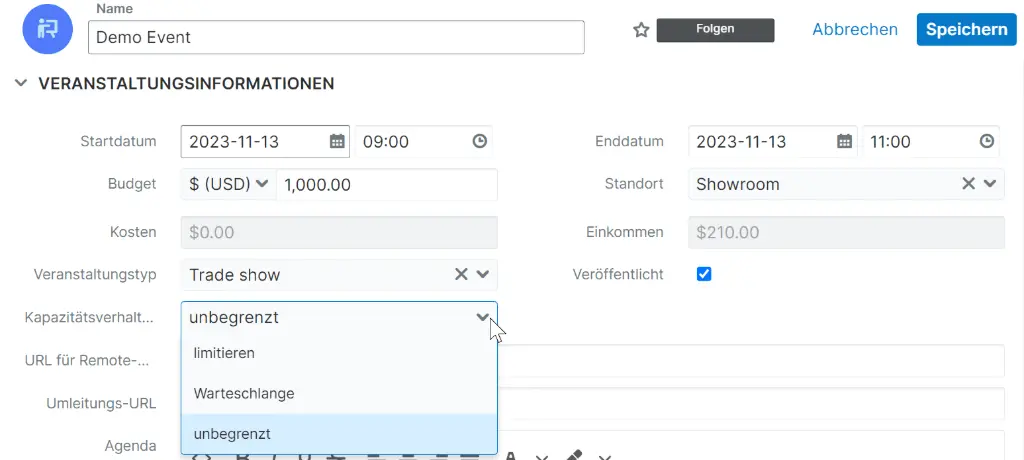1024x460 pixels.
Task: Click the Budget amount field 1,000.00
Action: click(x=387, y=184)
